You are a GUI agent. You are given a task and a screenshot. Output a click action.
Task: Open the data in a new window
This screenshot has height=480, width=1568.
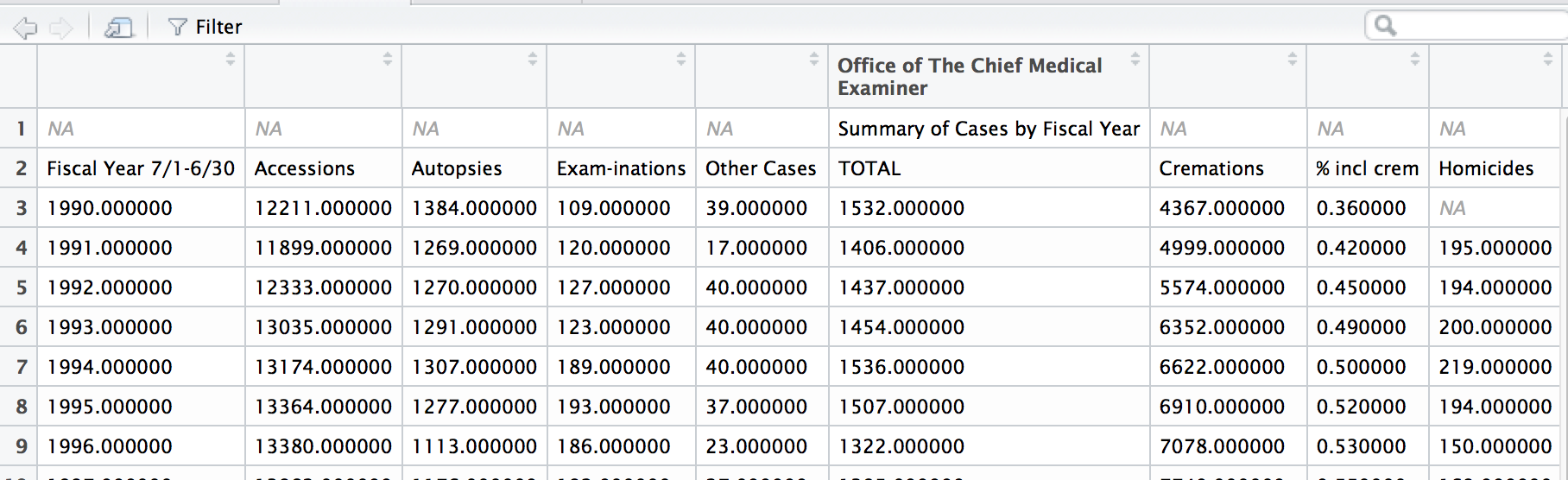click(118, 28)
